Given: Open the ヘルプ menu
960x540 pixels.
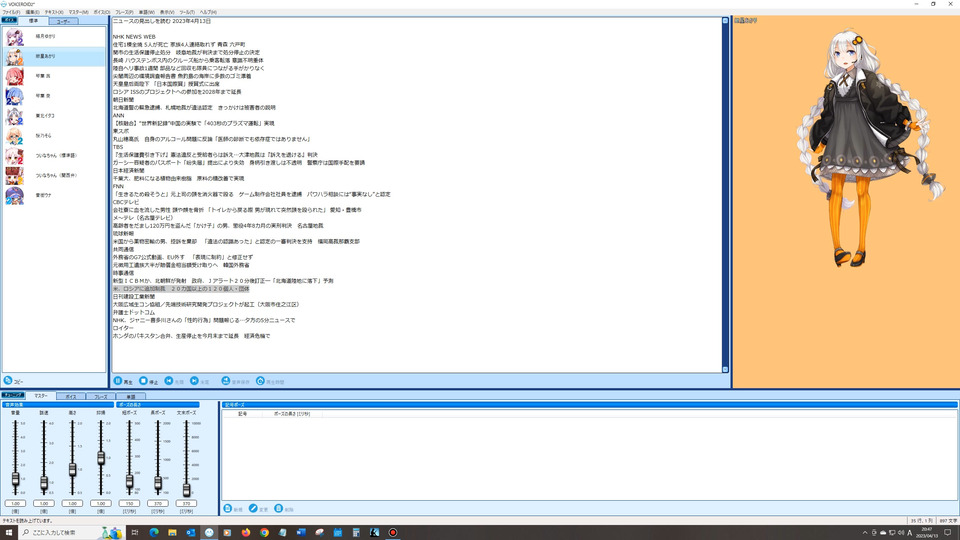Looking at the screenshot, I should pyautogui.click(x=208, y=12).
